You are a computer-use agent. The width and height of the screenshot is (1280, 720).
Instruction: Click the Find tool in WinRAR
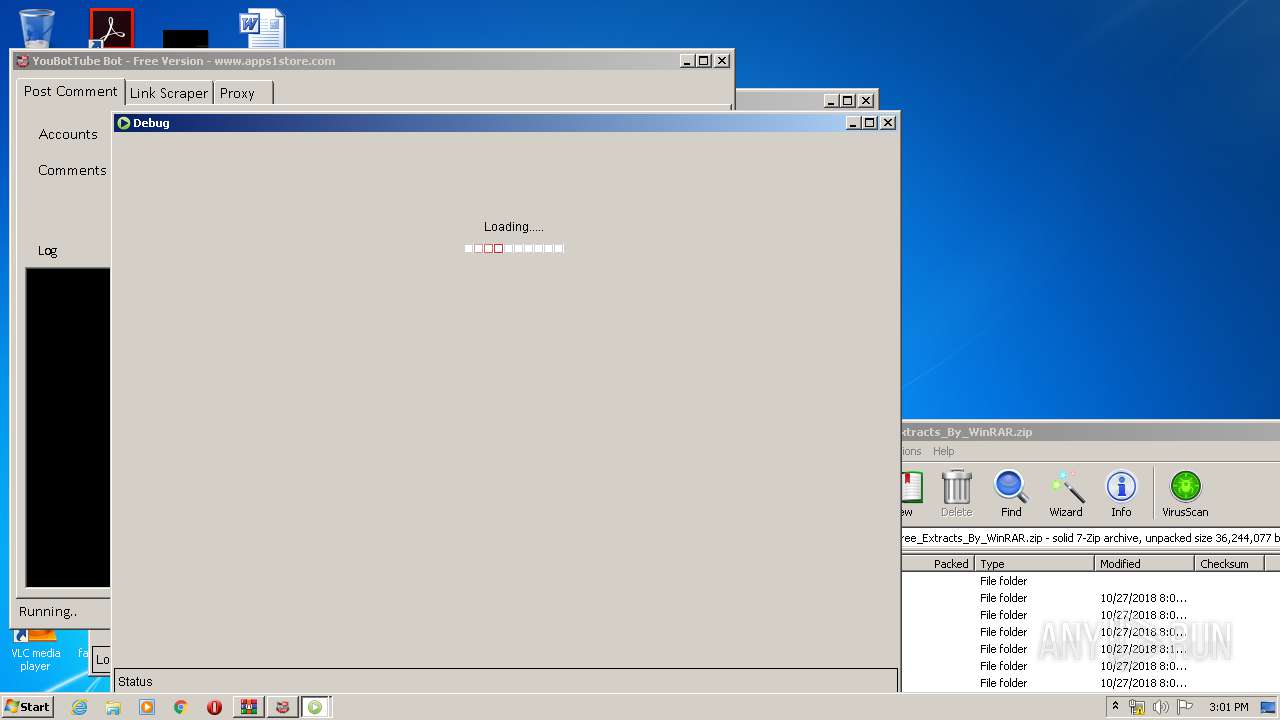(x=1011, y=494)
